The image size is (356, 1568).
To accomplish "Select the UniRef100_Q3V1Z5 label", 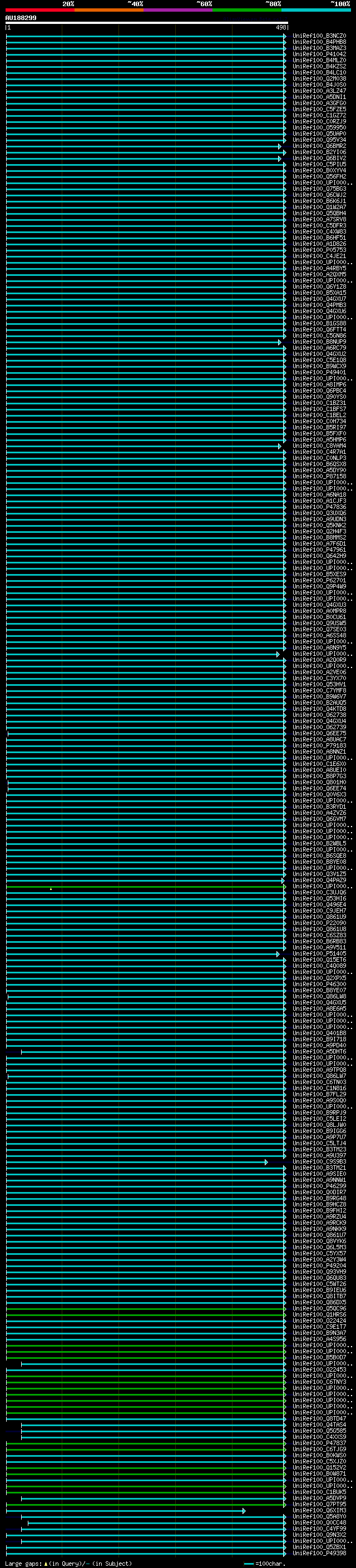I will pos(319,874).
